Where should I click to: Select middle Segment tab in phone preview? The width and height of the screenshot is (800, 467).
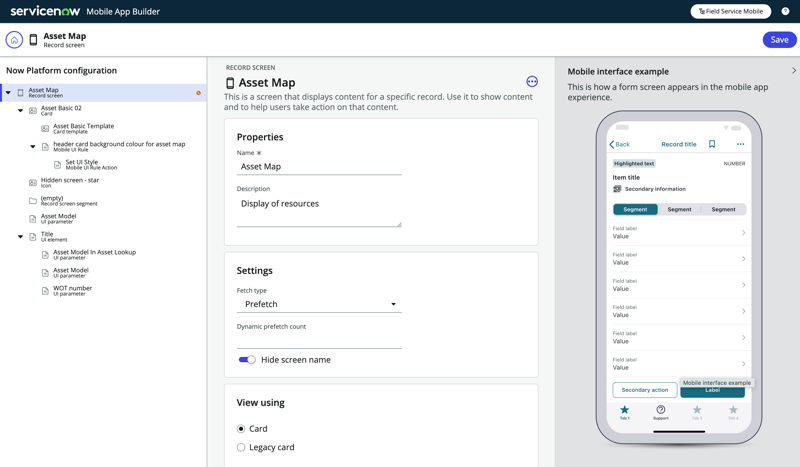tap(679, 209)
